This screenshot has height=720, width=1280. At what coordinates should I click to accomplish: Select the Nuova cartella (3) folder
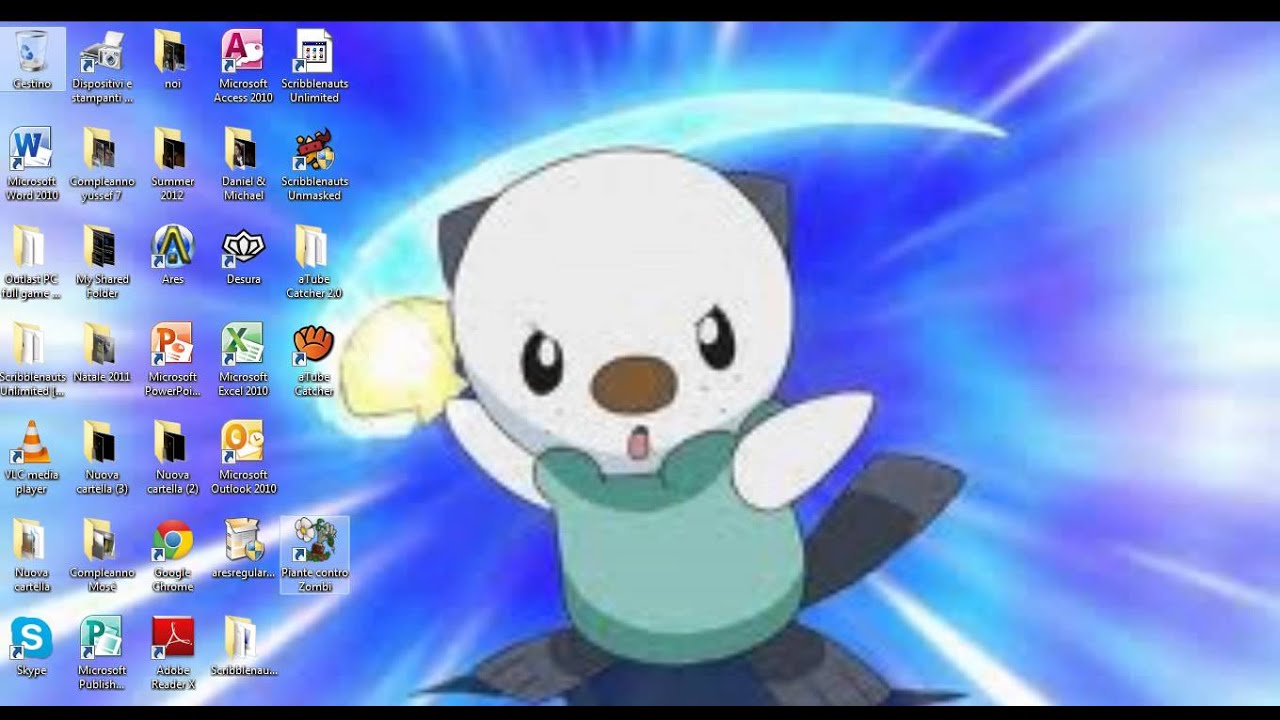click(x=102, y=459)
